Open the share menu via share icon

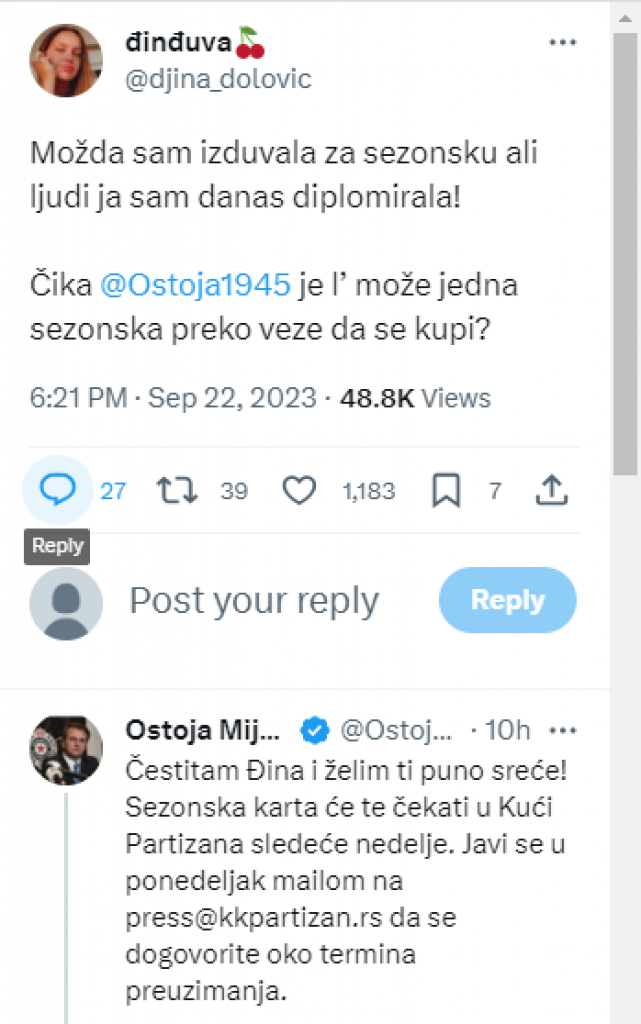(552, 490)
